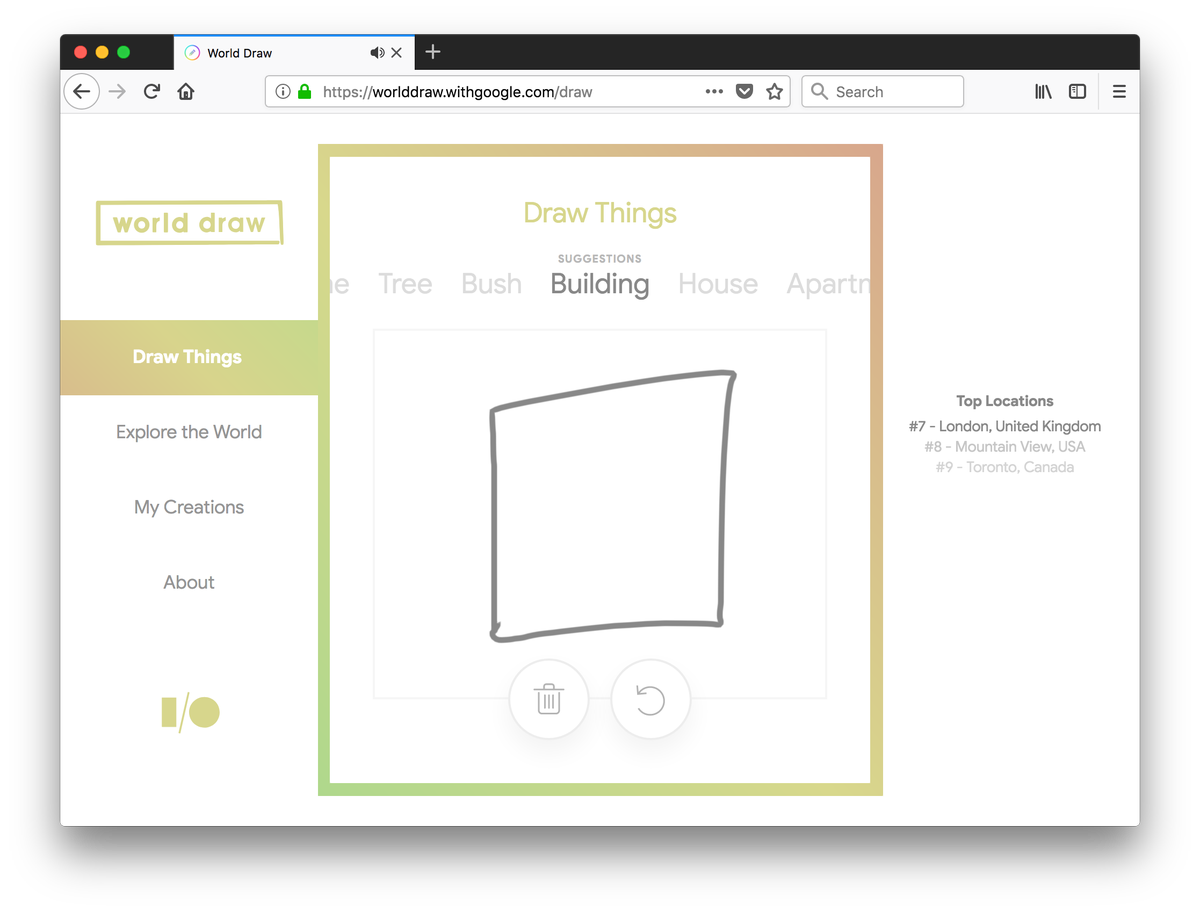
Task: Click #7 London, United Kingdom location
Action: tap(1005, 426)
